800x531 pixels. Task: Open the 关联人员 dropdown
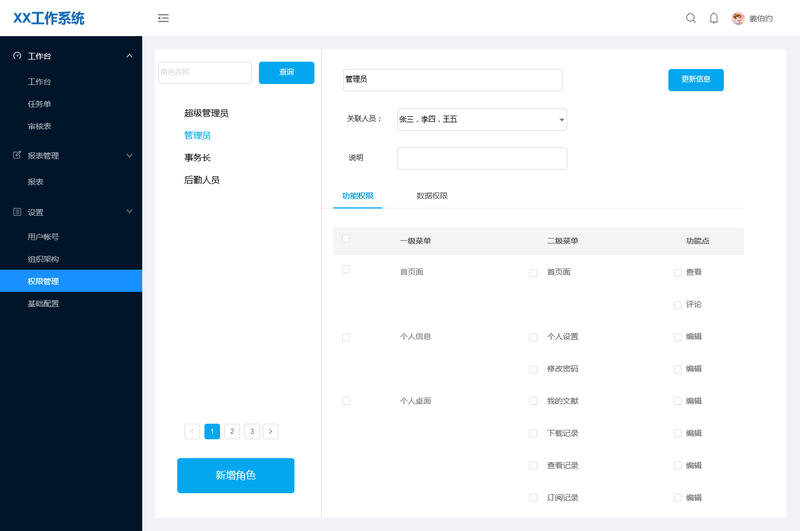coord(482,119)
